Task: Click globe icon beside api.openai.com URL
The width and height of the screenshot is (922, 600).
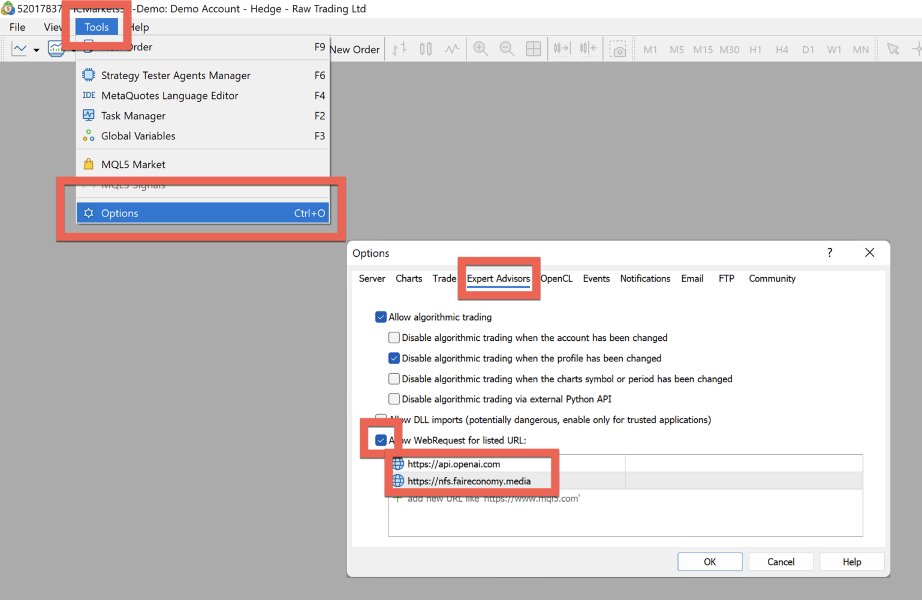Action: 398,464
